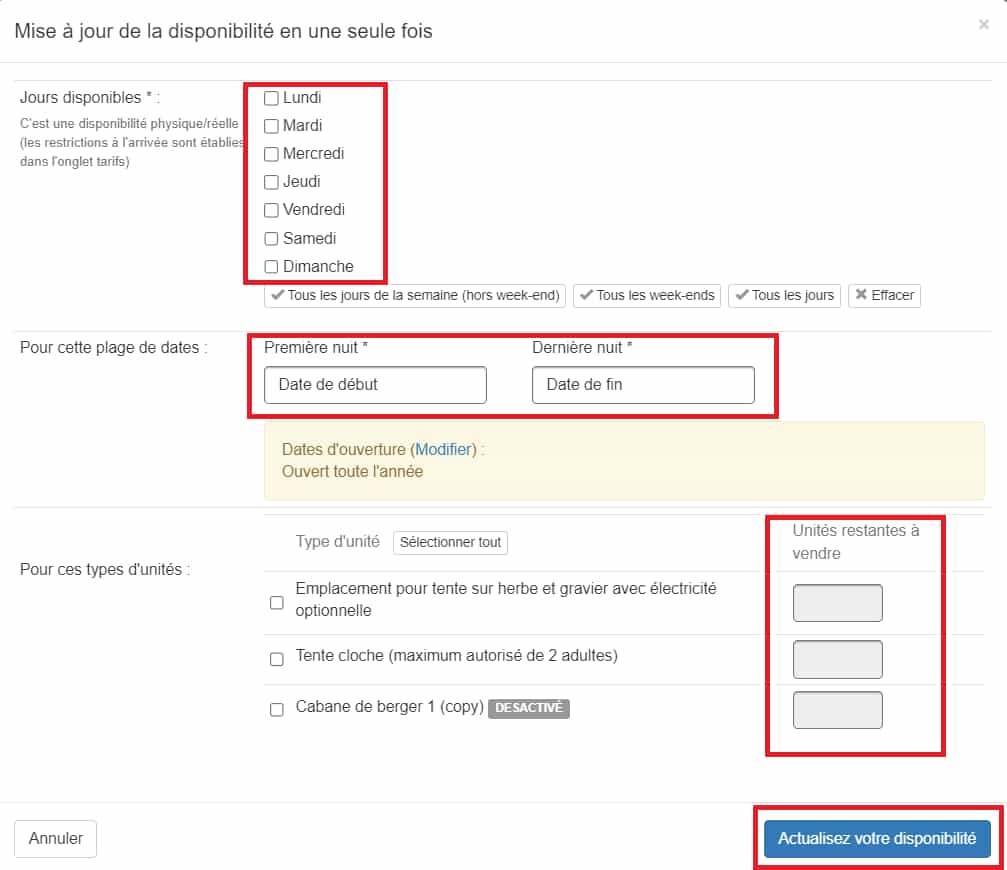Screen dimensions: 1007x870
Task: Click the 'Unités restantes à vendre' header
Action: (855, 542)
